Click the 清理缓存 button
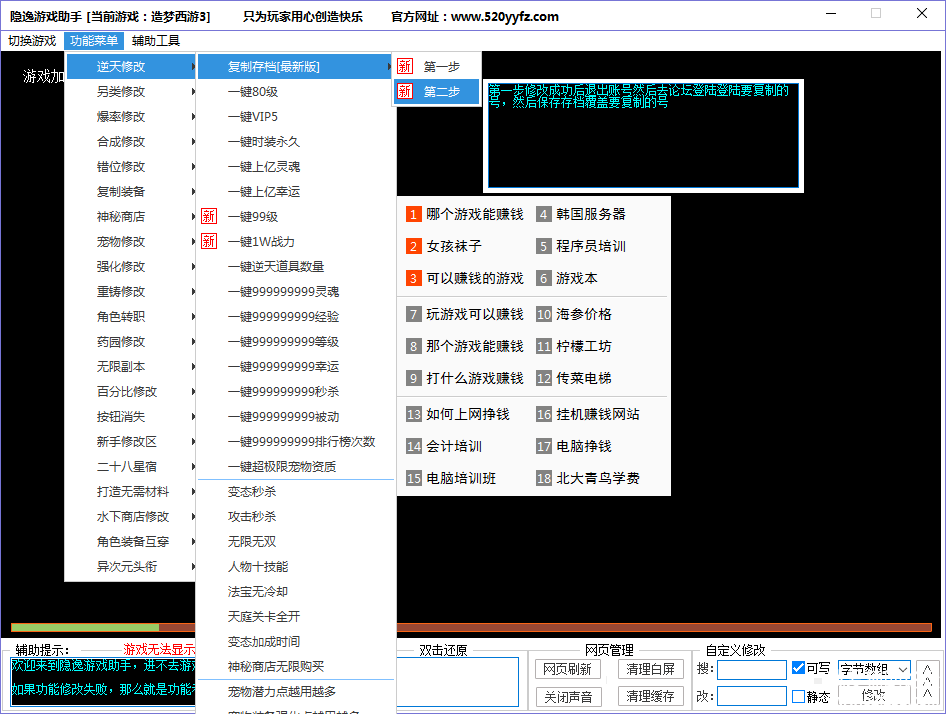This screenshot has height=714, width=946. 650,696
